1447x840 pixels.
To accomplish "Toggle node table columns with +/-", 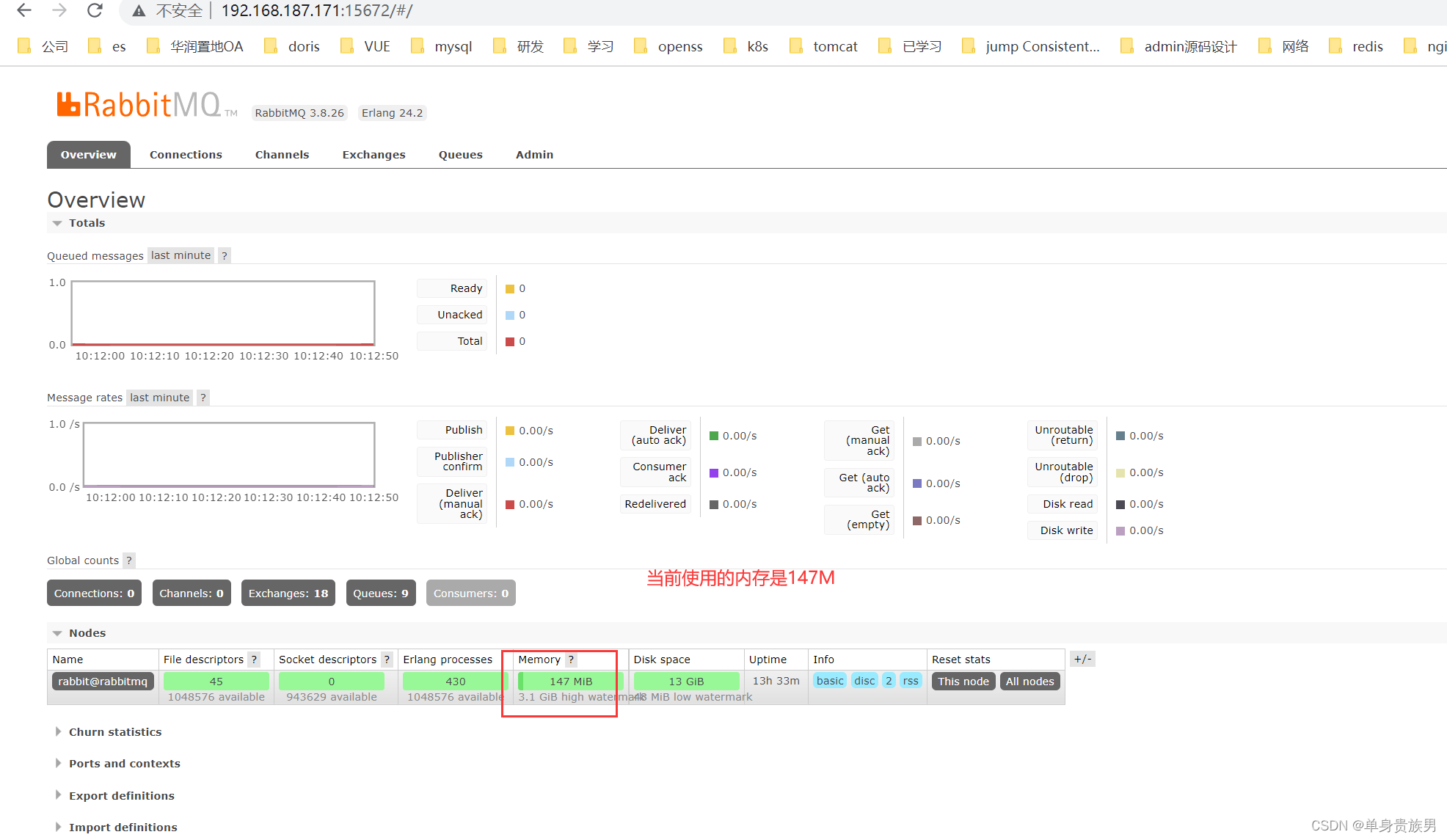I will (x=1082, y=659).
